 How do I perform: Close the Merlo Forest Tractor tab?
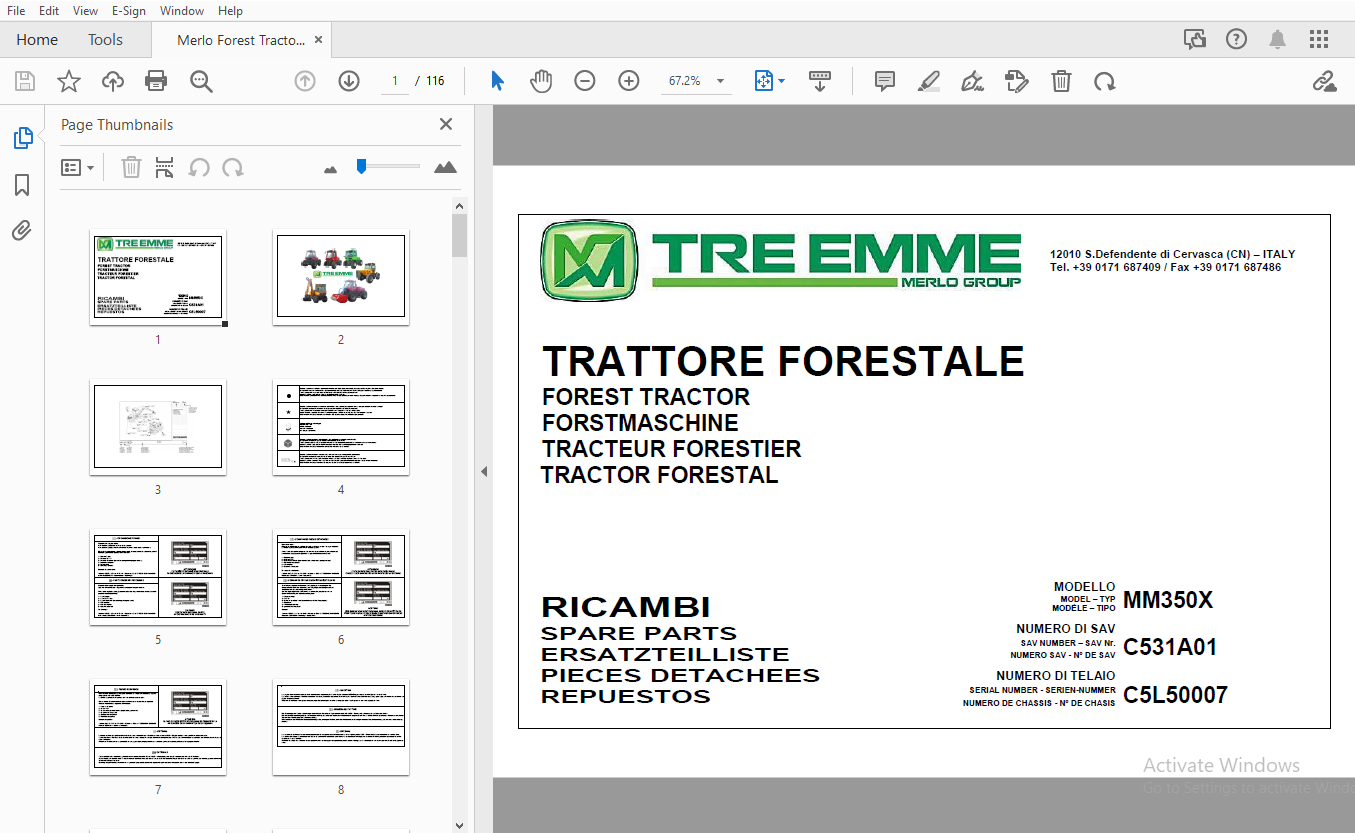319,40
